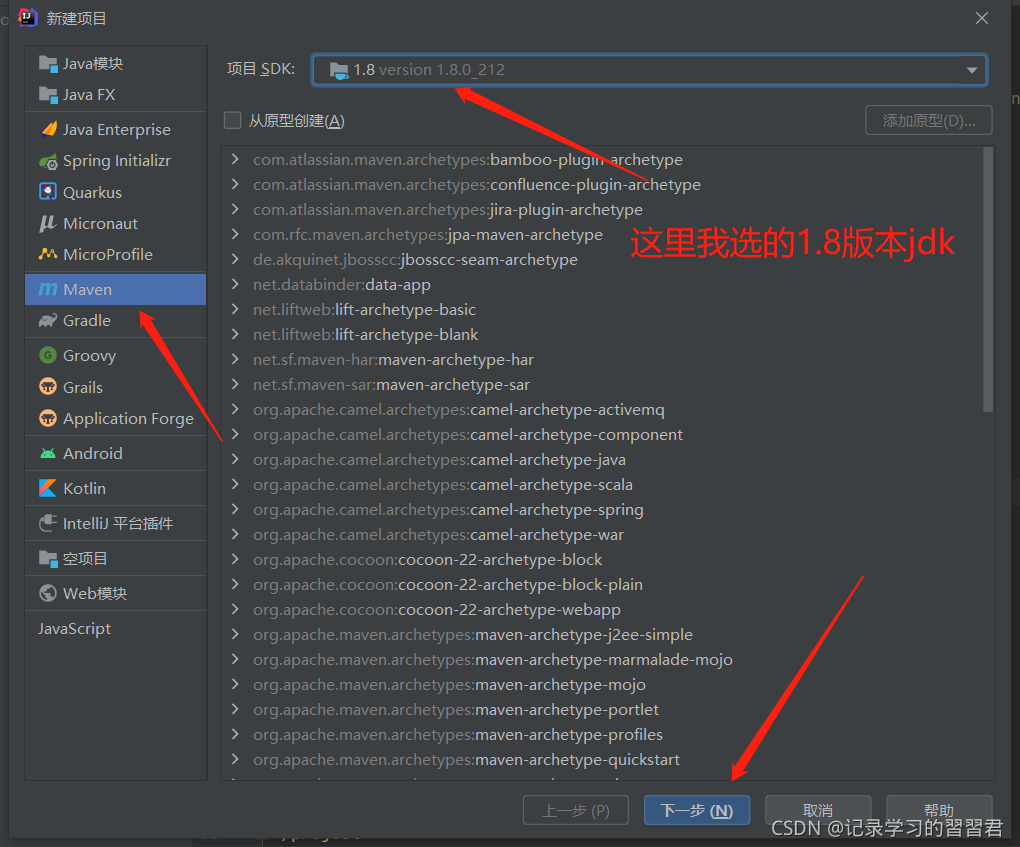Click the archetype list vertical scrollbar
The height and width of the screenshot is (847, 1020).
988,280
